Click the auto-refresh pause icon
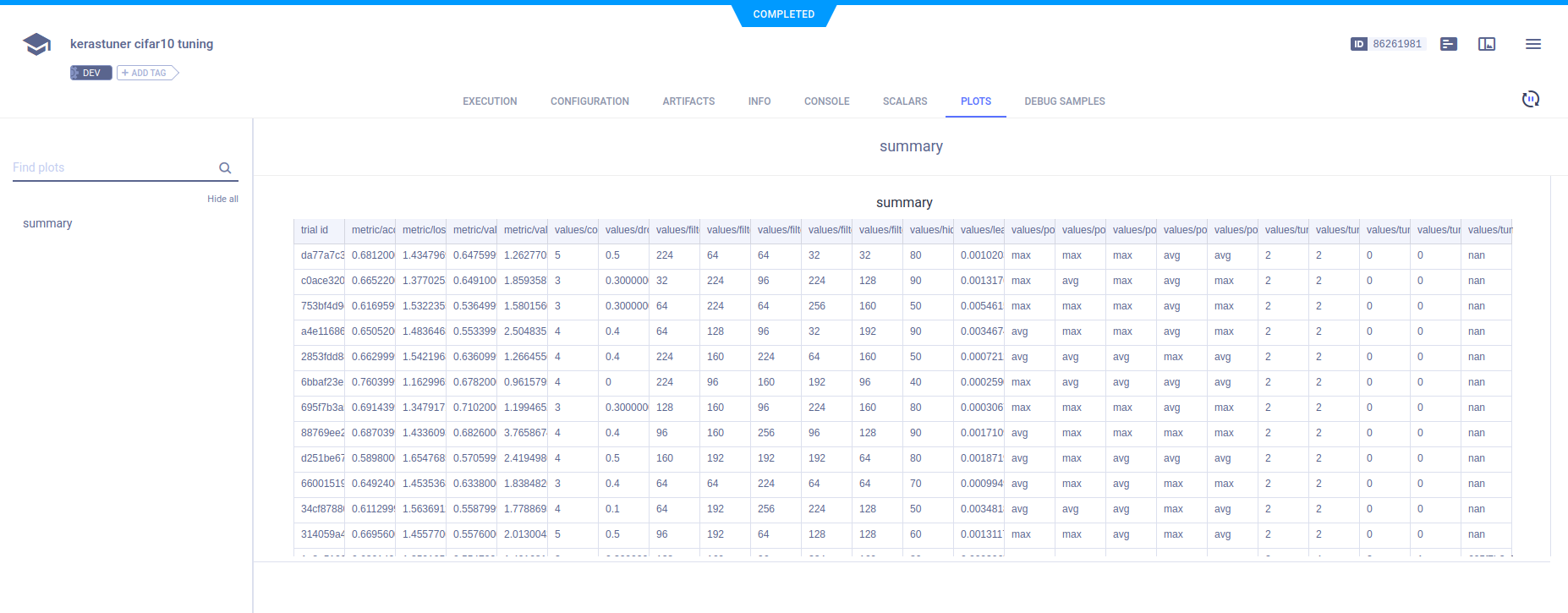Viewport: 1568px width, 613px height. pos(1530,99)
